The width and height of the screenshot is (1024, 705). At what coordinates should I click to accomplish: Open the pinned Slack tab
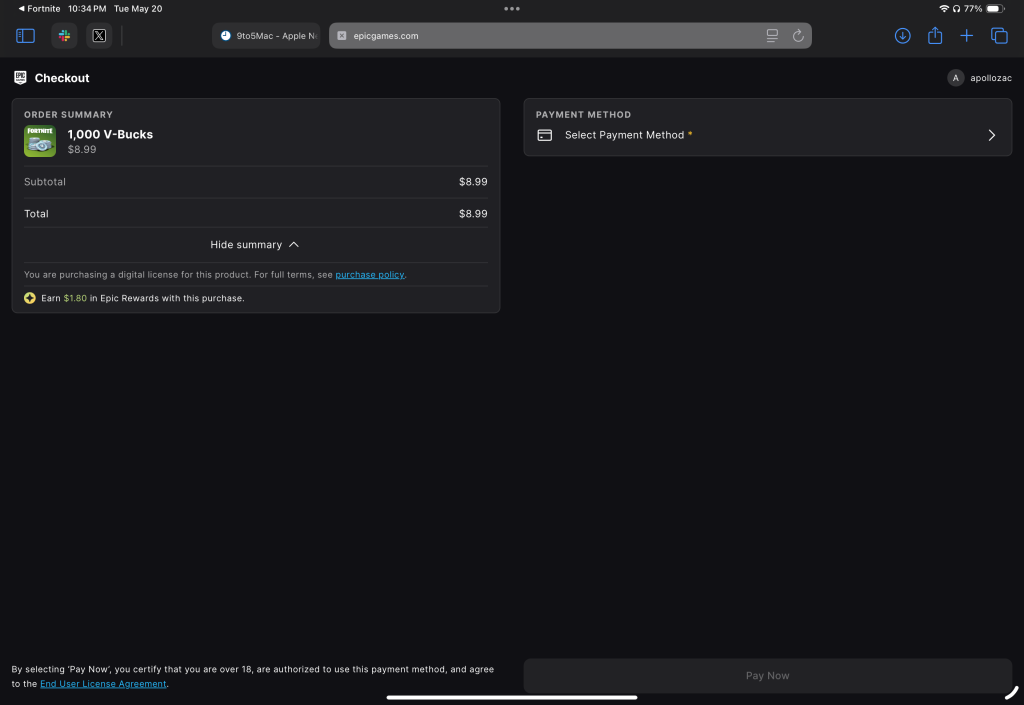[64, 36]
